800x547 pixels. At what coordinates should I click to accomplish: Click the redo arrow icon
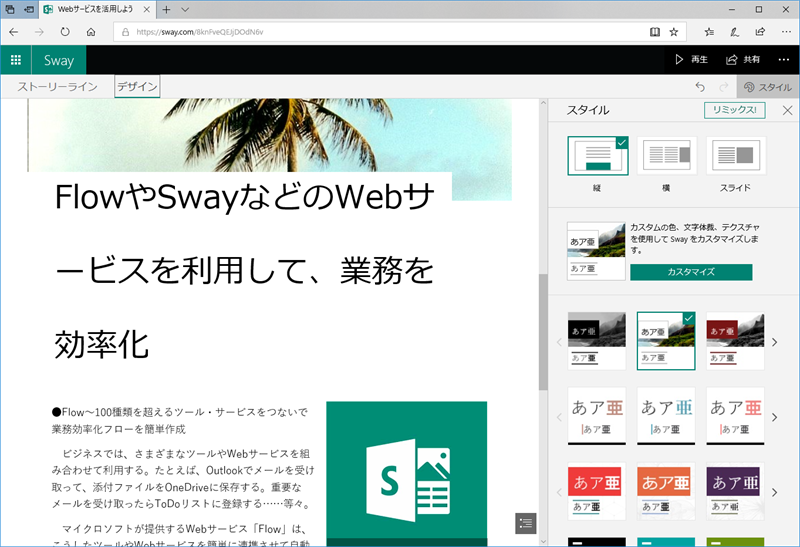(723, 87)
